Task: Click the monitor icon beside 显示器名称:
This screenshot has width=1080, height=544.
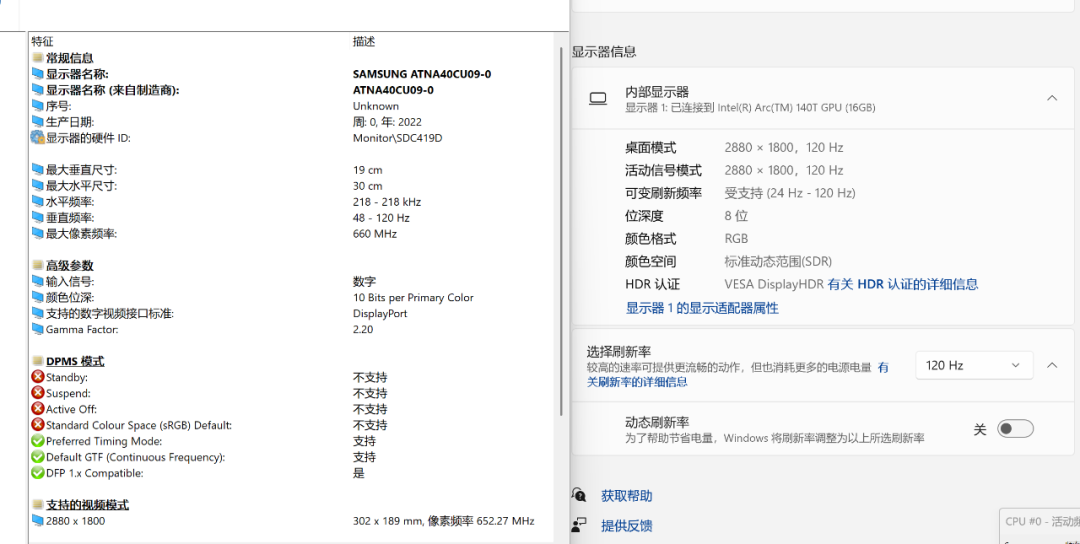Action: [37, 74]
